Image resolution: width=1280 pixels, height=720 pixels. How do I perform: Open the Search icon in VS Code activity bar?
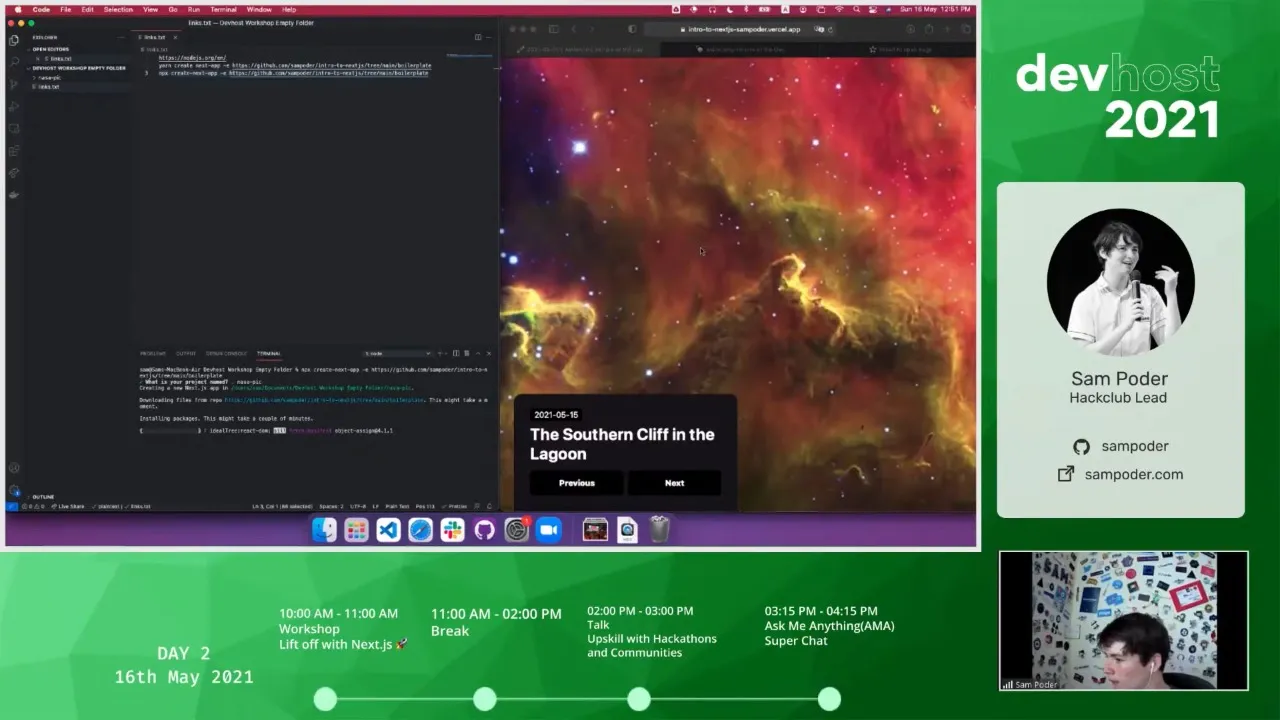click(x=14, y=62)
